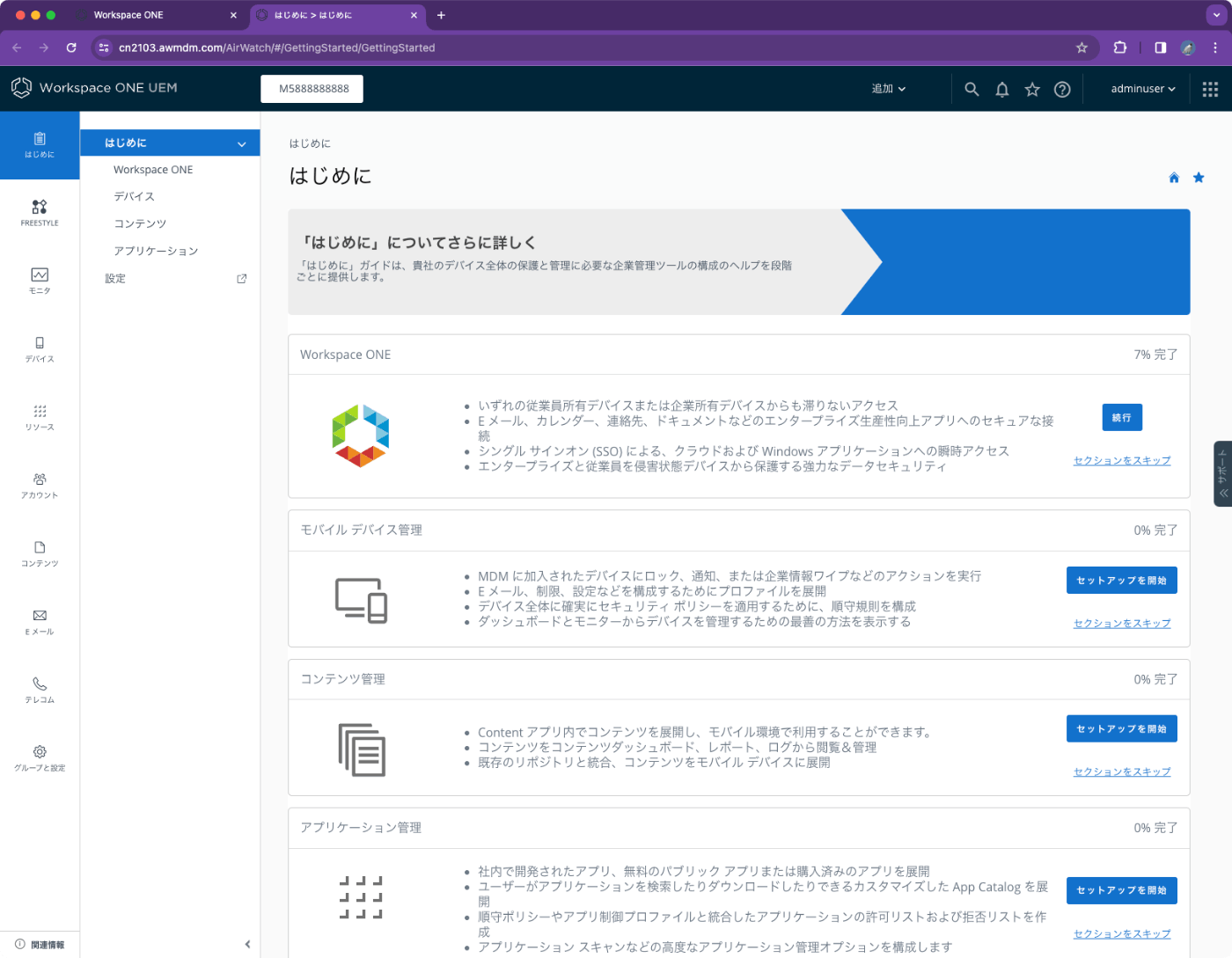The width and height of the screenshot is (1232, 958).
Task: Open the notifications bell icon
Action: (x=1001, y=89)
